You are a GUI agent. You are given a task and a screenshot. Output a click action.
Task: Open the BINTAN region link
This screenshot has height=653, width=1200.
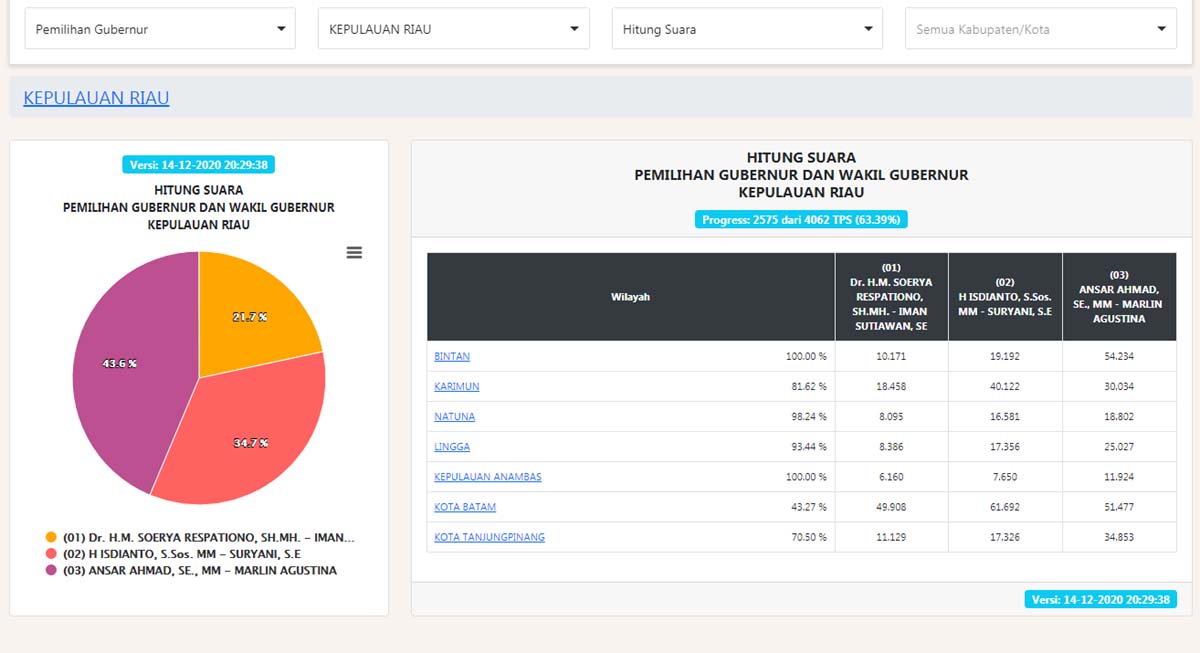(x=452, y=356)
